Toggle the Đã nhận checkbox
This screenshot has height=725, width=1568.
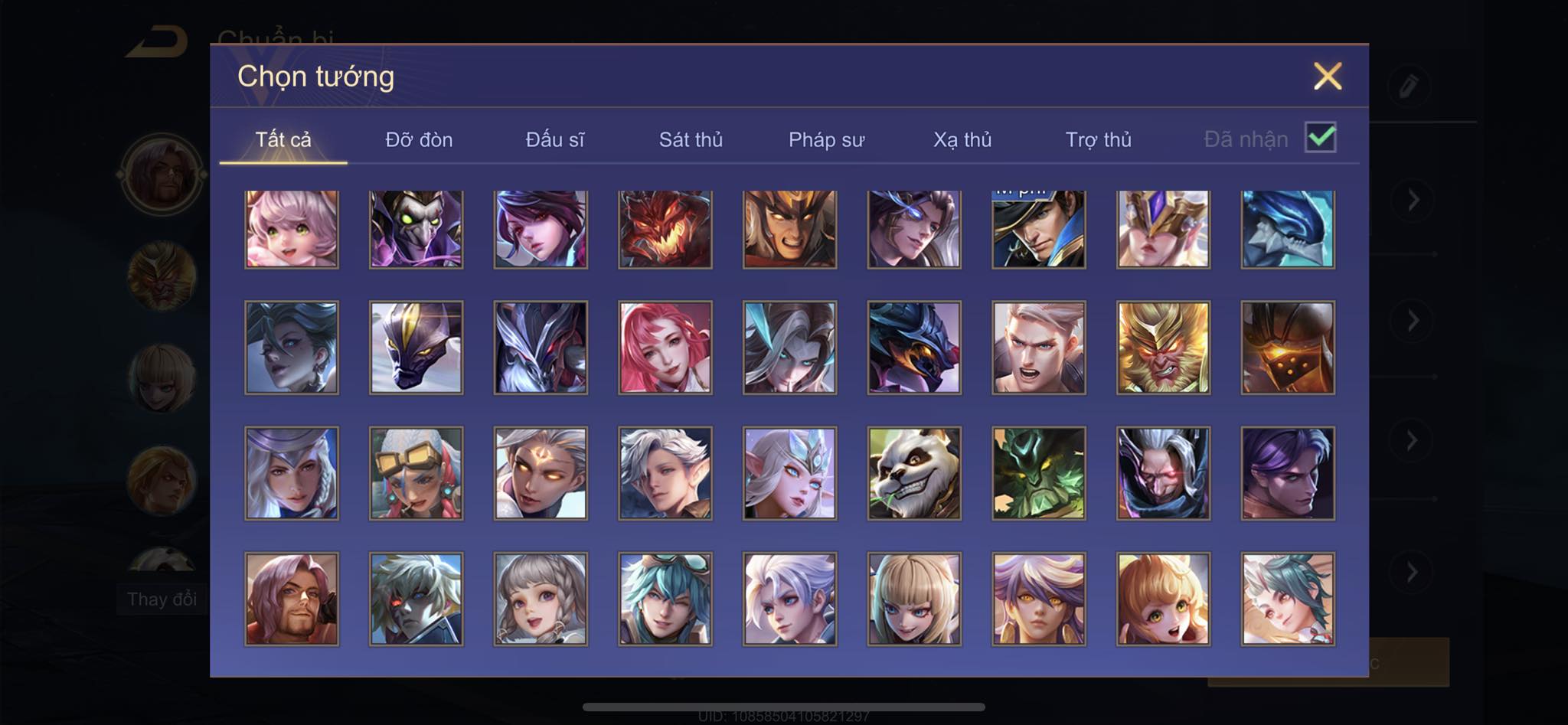point(1321,138)
